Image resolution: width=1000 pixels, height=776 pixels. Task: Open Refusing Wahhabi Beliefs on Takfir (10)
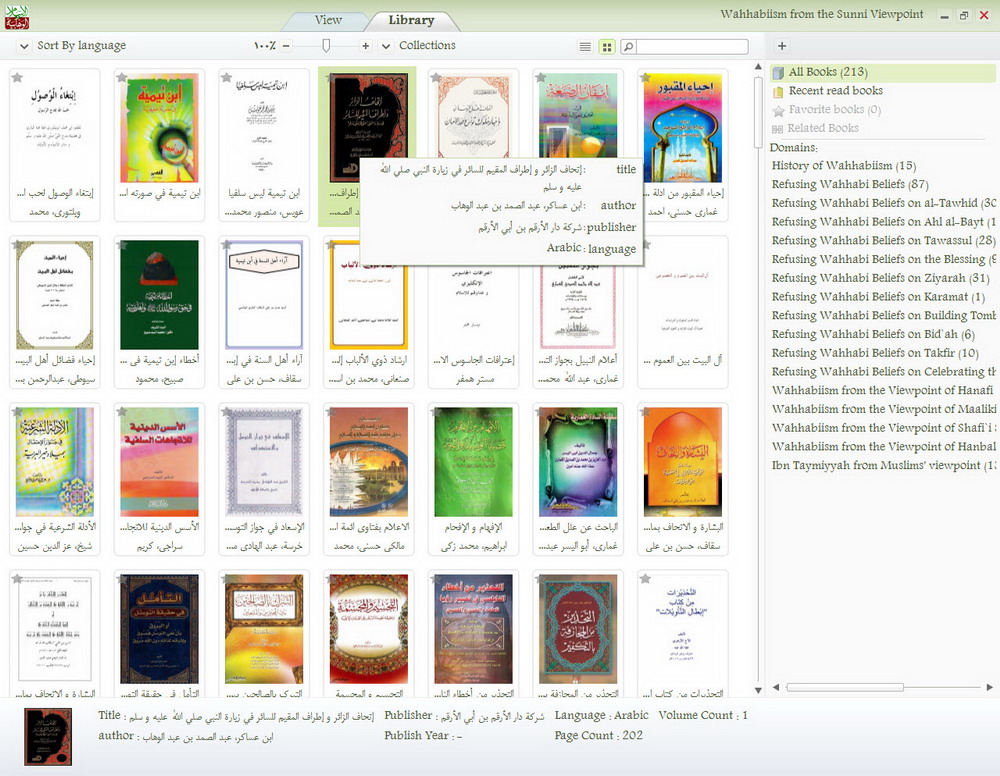coord(875,353)
